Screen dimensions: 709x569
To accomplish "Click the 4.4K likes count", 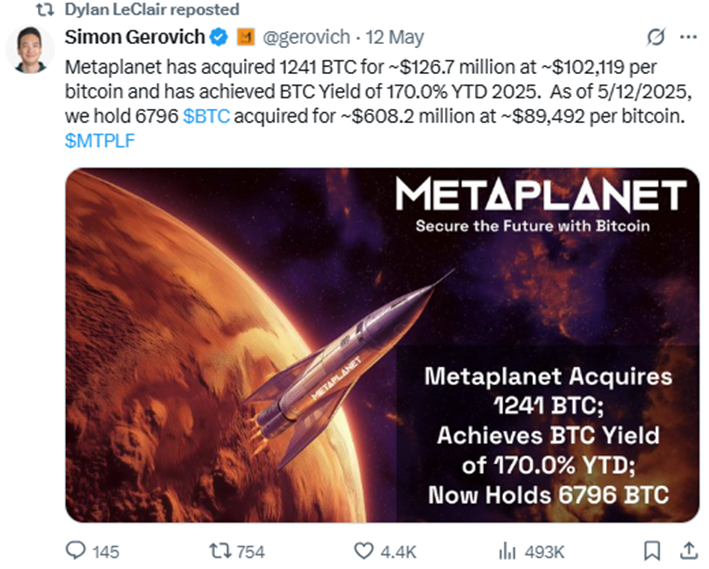I will [398, 552].
